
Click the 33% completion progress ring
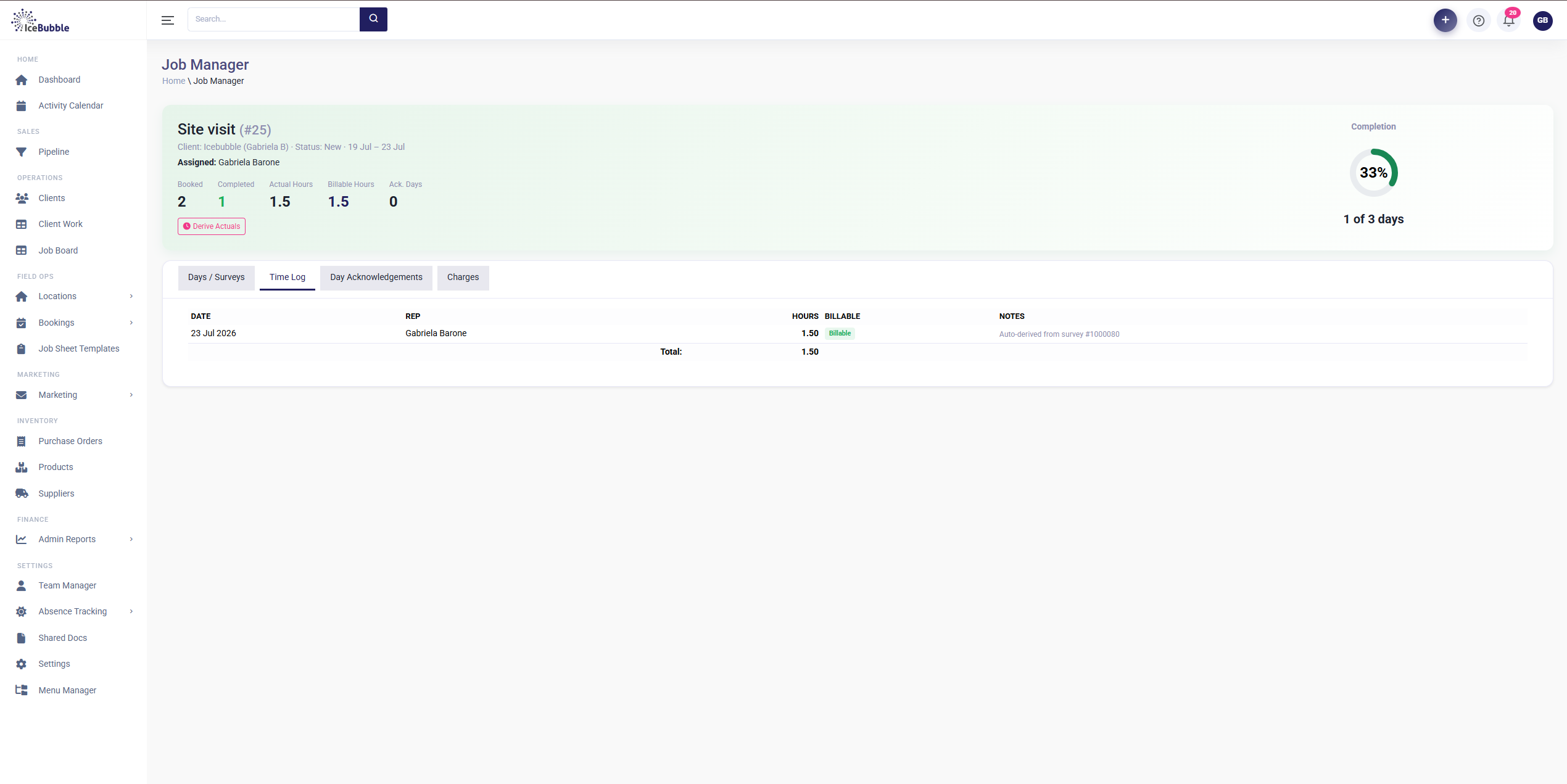1373,173
